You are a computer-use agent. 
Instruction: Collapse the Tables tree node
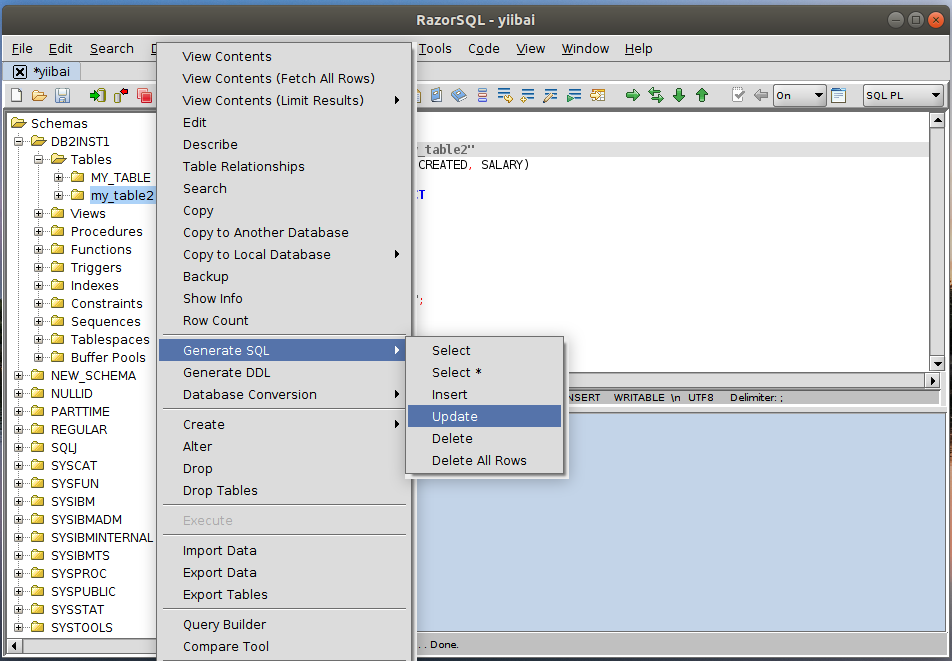point(39,160)
